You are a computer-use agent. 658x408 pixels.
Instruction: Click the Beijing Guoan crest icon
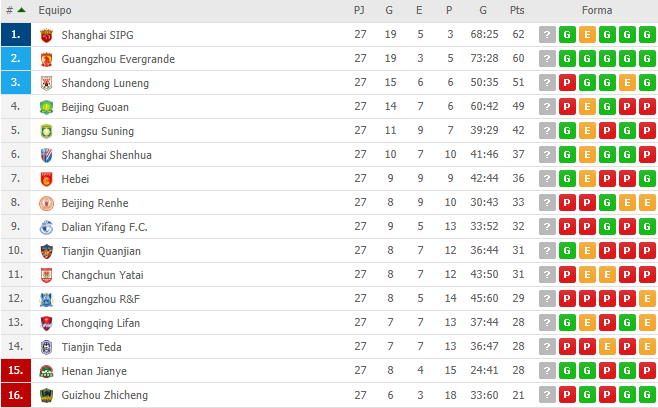[x=45, y=107]
